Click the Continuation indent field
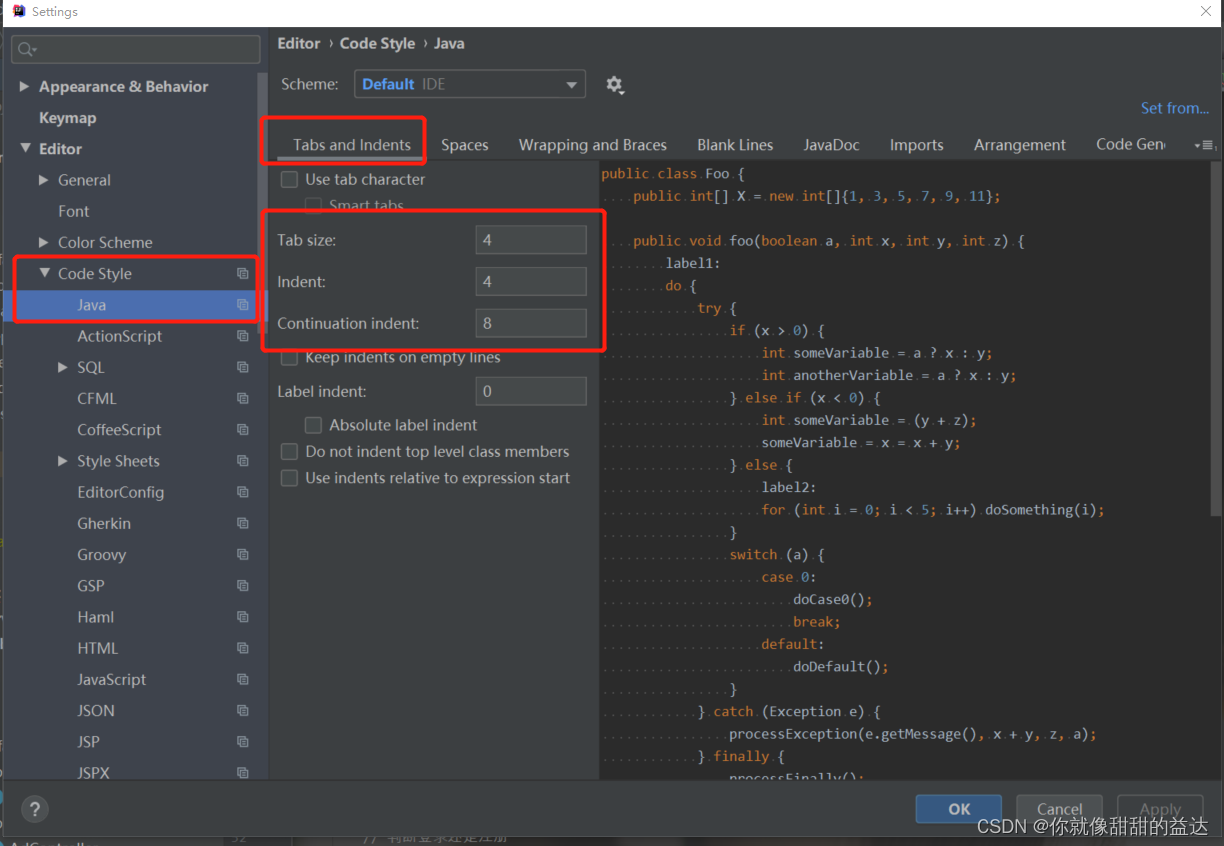 tap(531, 323)
